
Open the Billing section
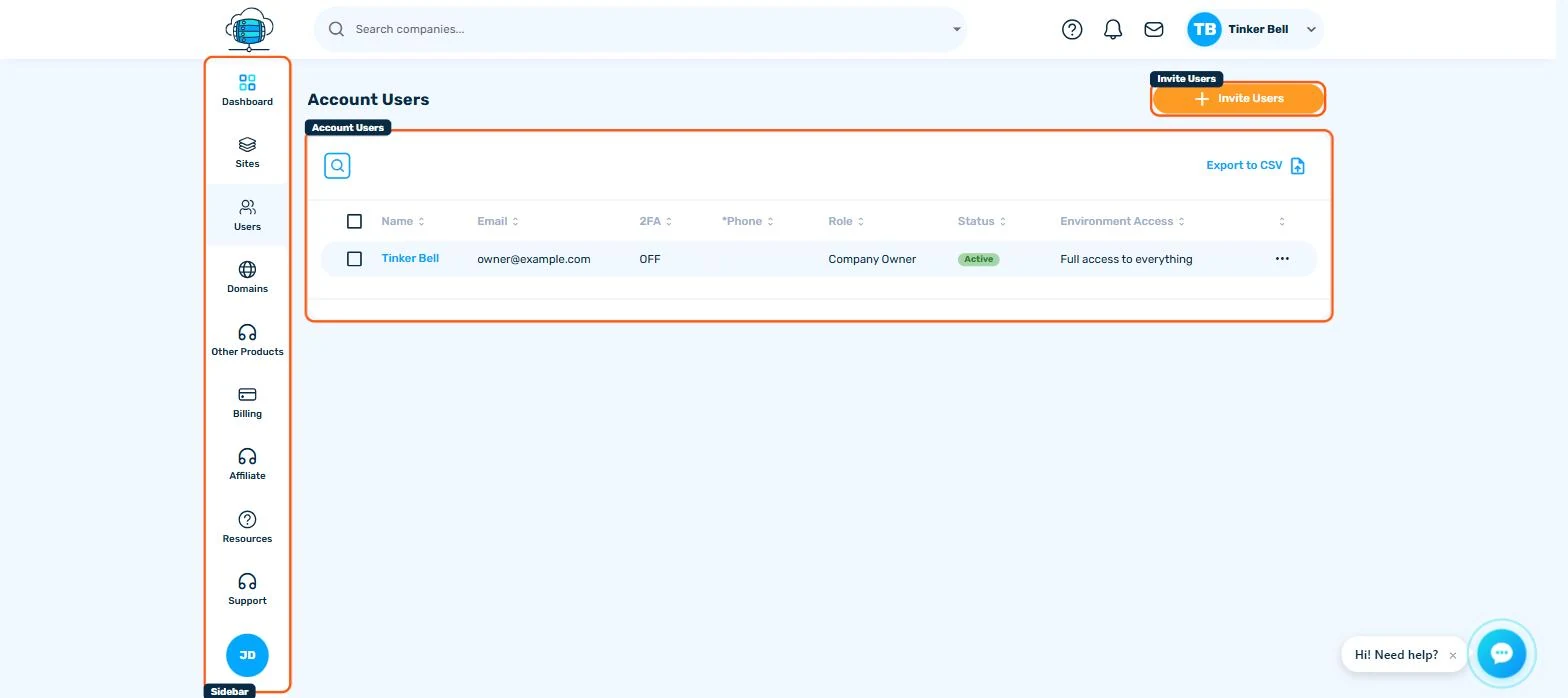(x=247, y=402)
